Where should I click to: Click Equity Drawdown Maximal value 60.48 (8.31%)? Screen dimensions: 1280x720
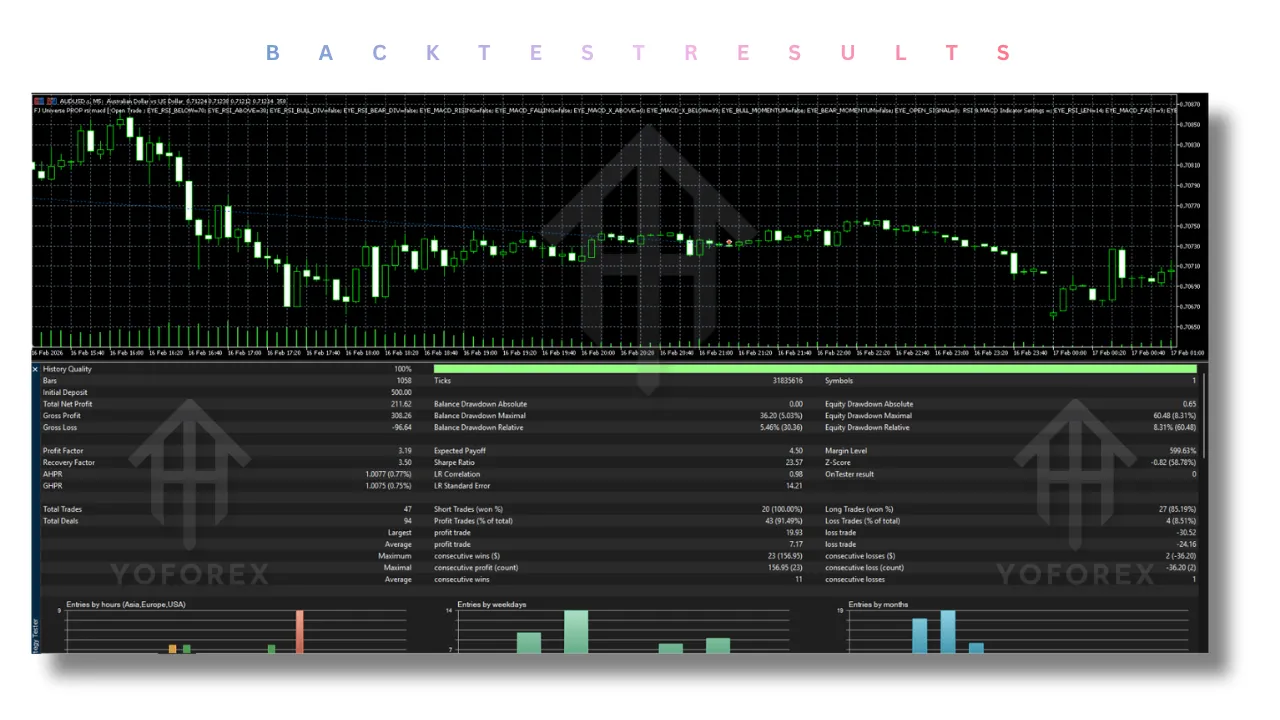[x=1173, y=416]
